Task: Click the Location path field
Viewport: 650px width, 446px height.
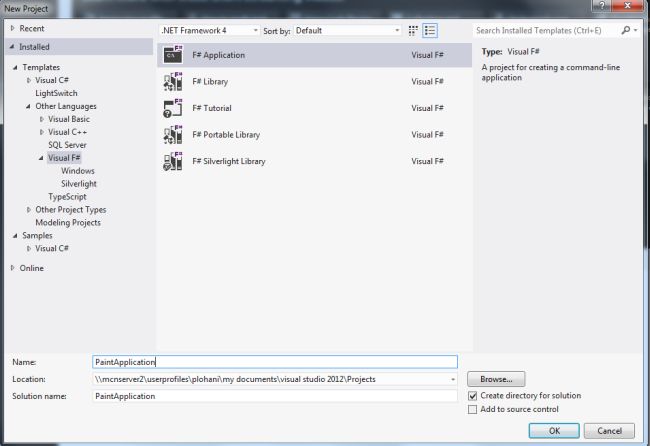Action: (x=270, y=379)
